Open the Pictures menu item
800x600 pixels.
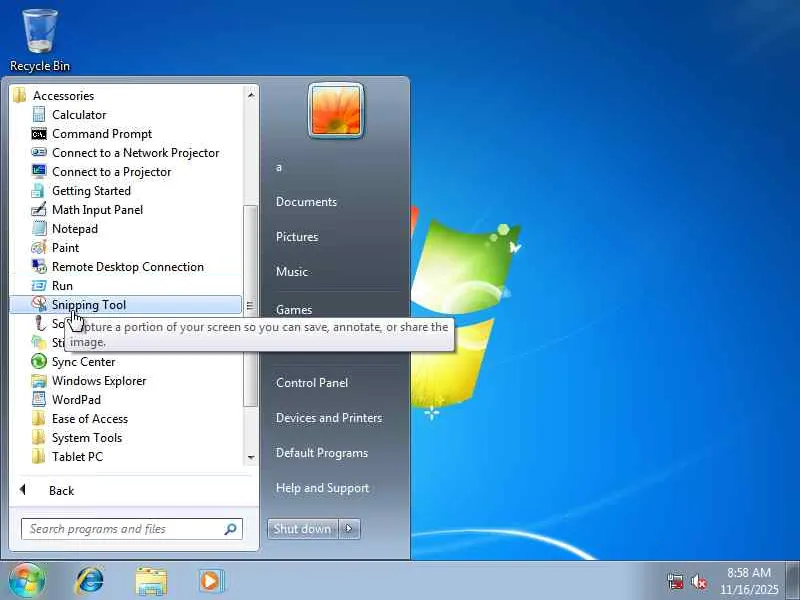click(x=297, y=237)
